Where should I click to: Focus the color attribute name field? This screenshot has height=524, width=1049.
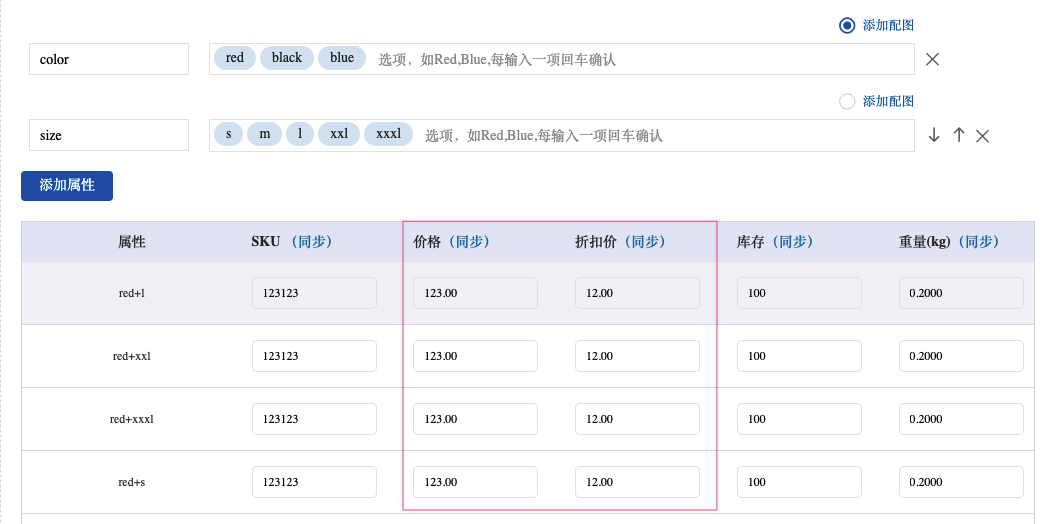109,59
